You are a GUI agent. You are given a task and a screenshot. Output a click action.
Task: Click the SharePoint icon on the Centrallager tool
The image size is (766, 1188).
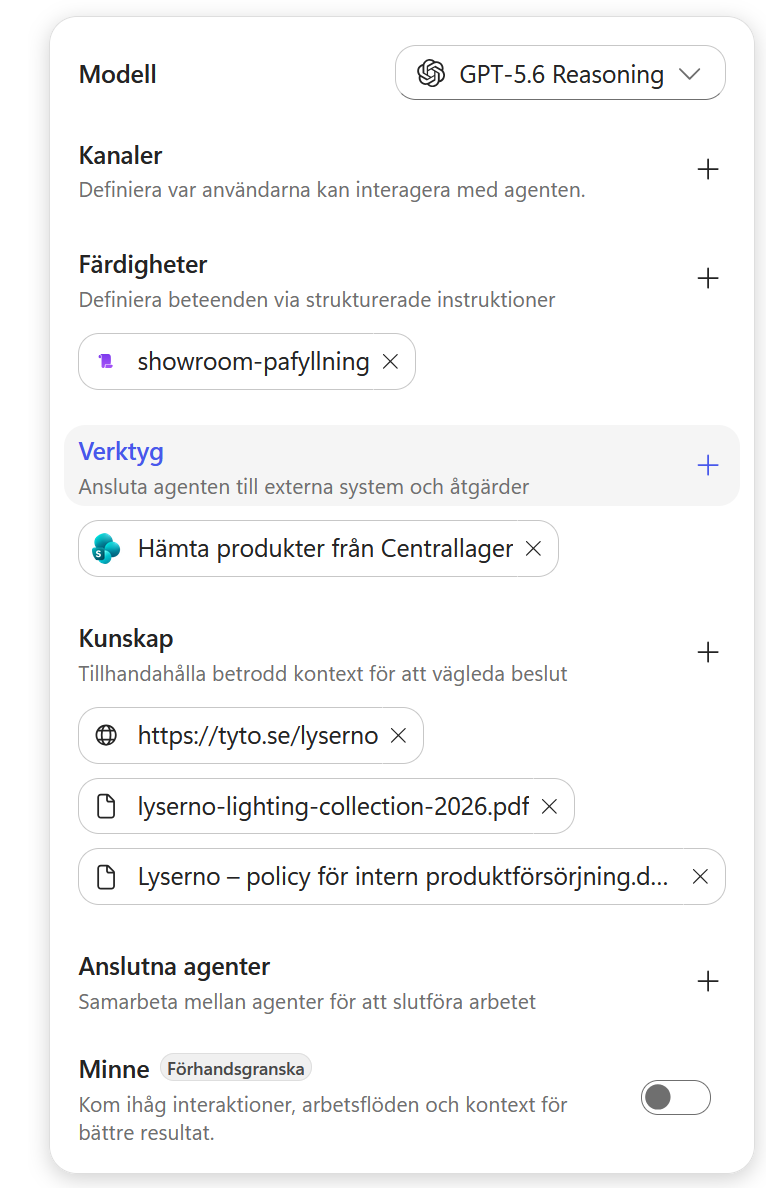pyautogui.click(x=106, y=549)
